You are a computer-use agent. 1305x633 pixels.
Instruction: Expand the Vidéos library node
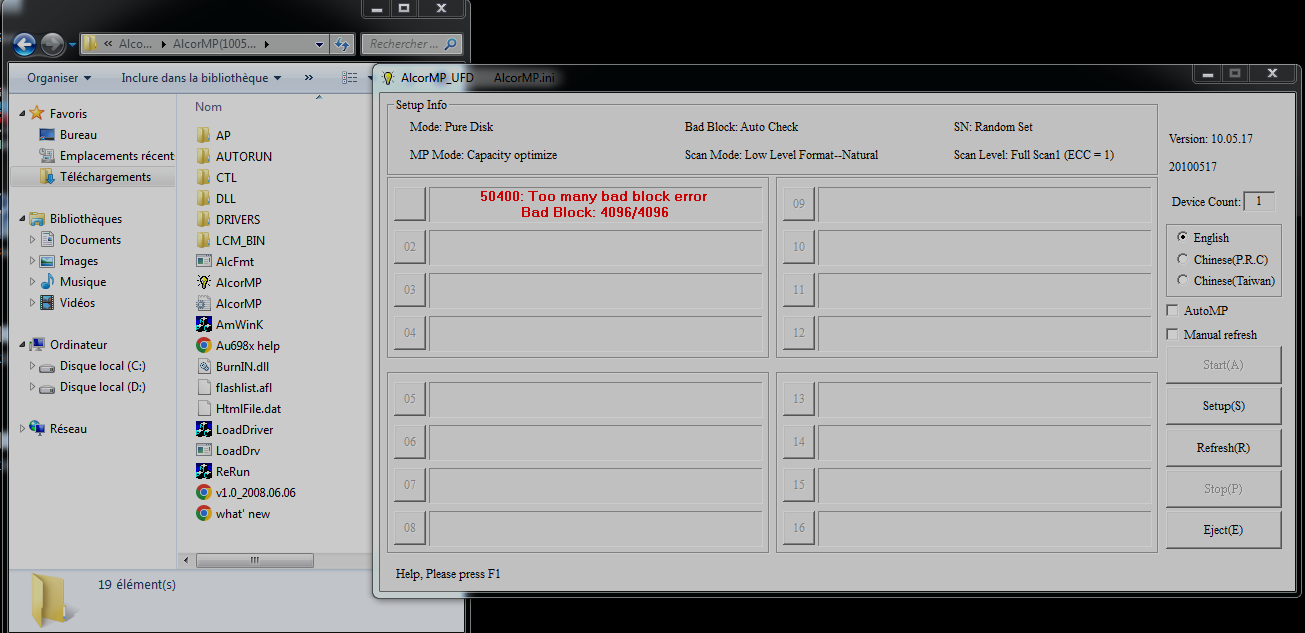pyautogui.click(x=33, y=302)
